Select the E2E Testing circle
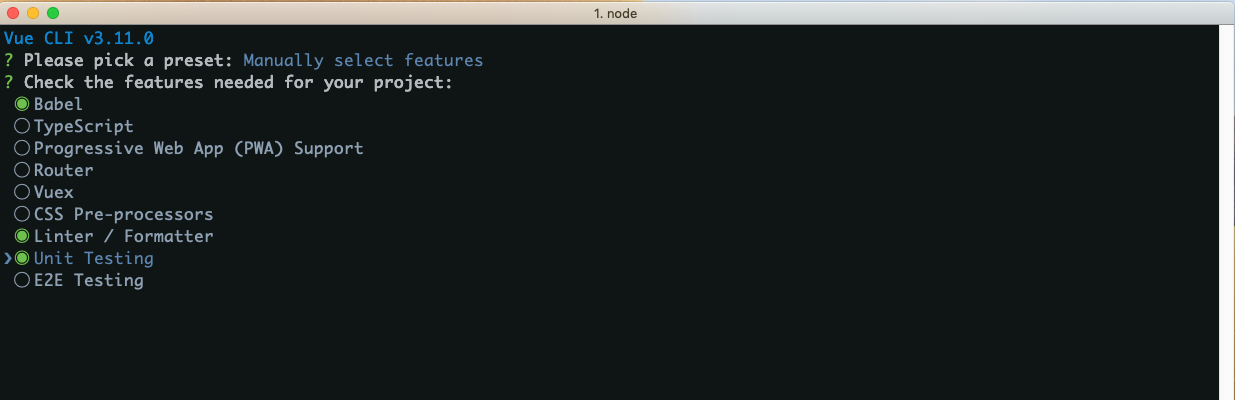 pos(22,280)
